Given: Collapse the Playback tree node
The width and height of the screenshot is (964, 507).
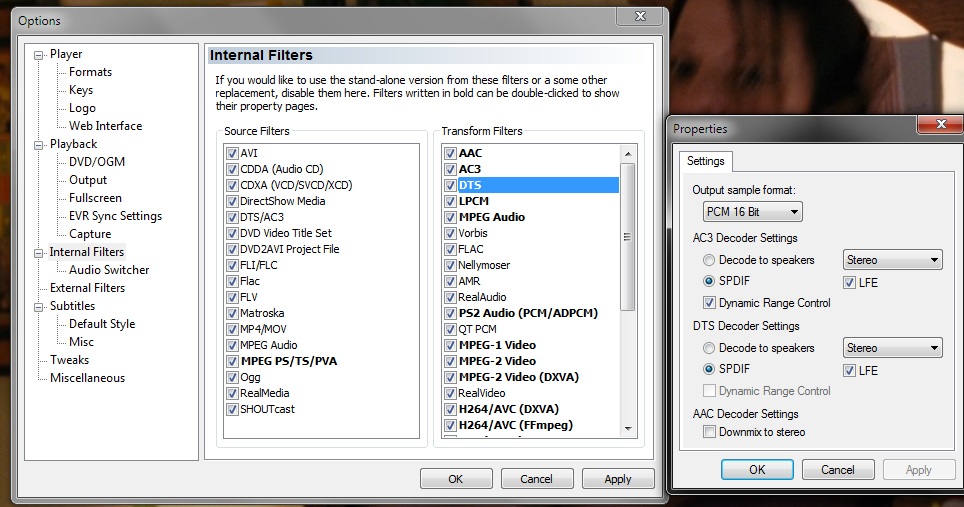Looking at the screenshot, I should click(39, 145).
